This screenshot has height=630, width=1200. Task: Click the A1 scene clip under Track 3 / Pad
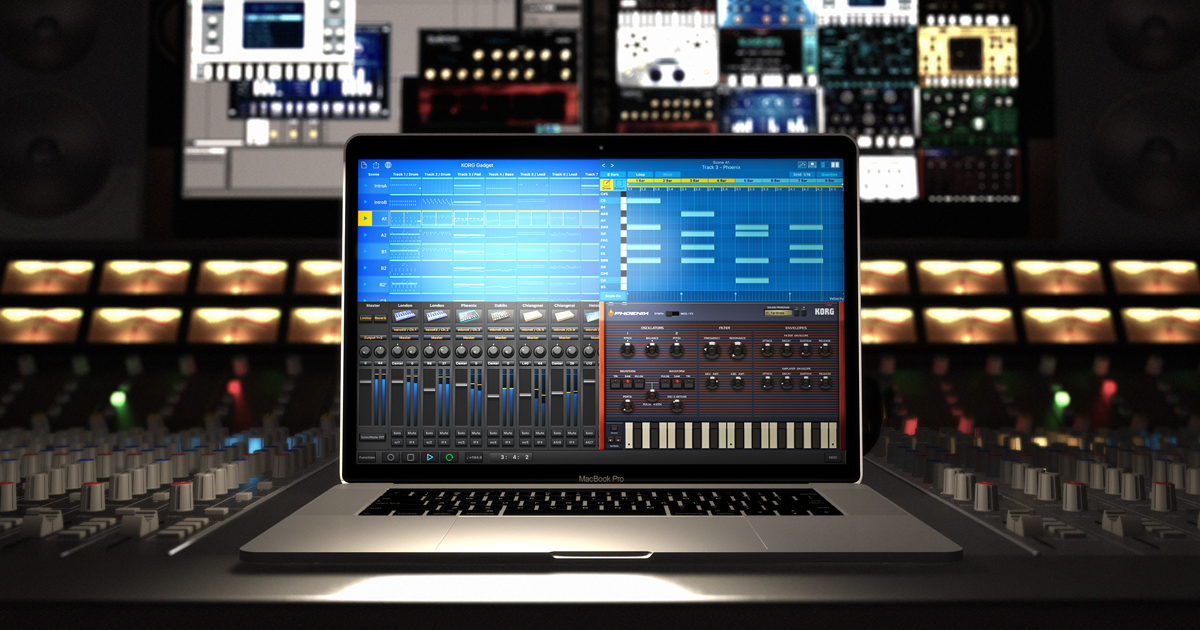pyautogui.click(x=469, y=218)
